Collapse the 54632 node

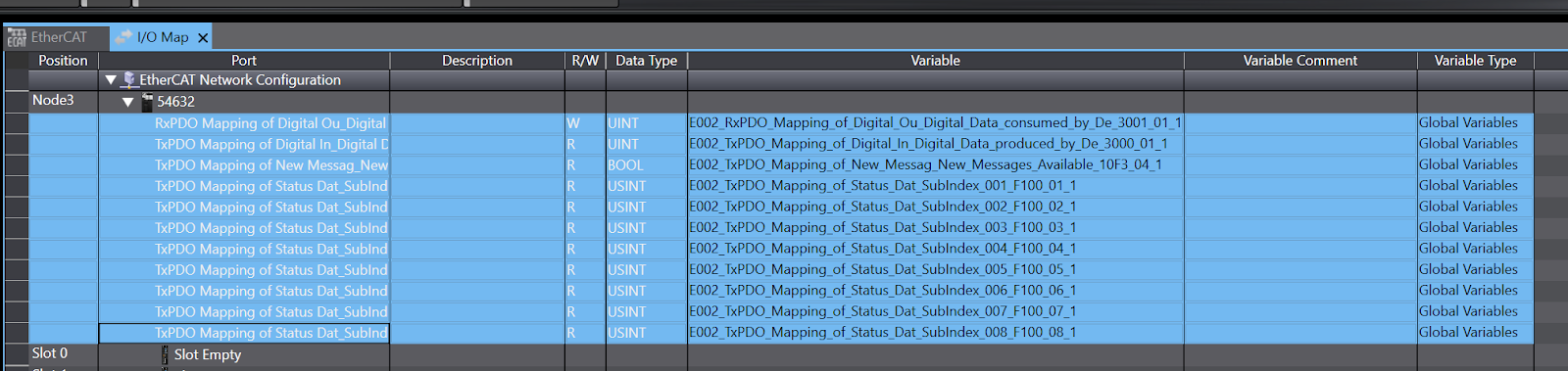[127, 102]
